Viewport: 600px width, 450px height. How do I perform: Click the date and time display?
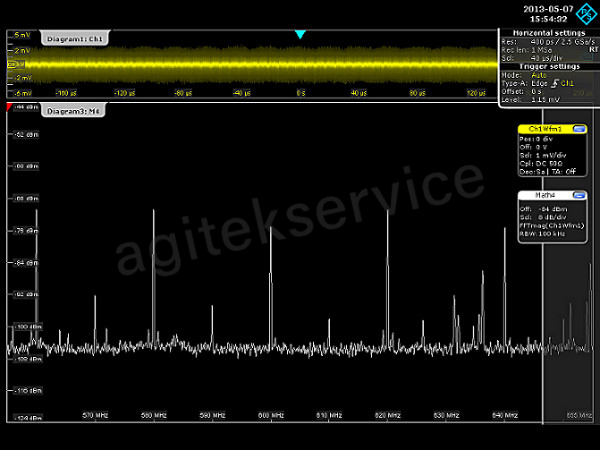tap(547, 14)
